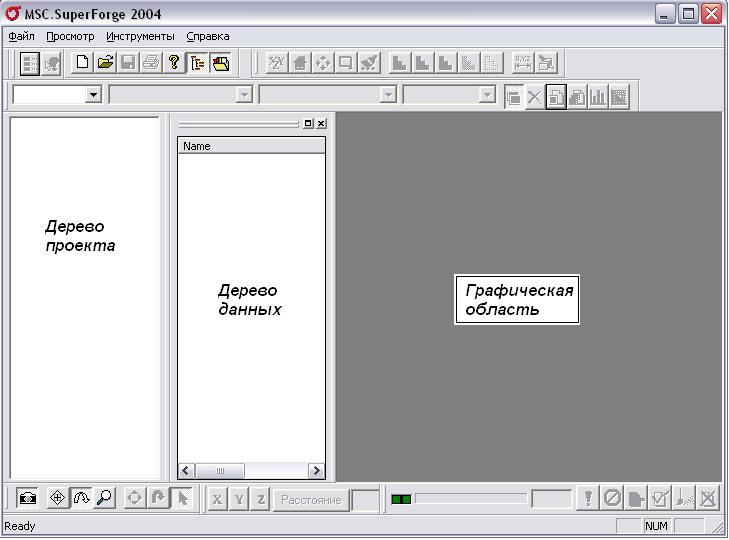Click the floppy disk Save icon
The image size is (729, 540).
pyautogui.click(x=128, y=63)
